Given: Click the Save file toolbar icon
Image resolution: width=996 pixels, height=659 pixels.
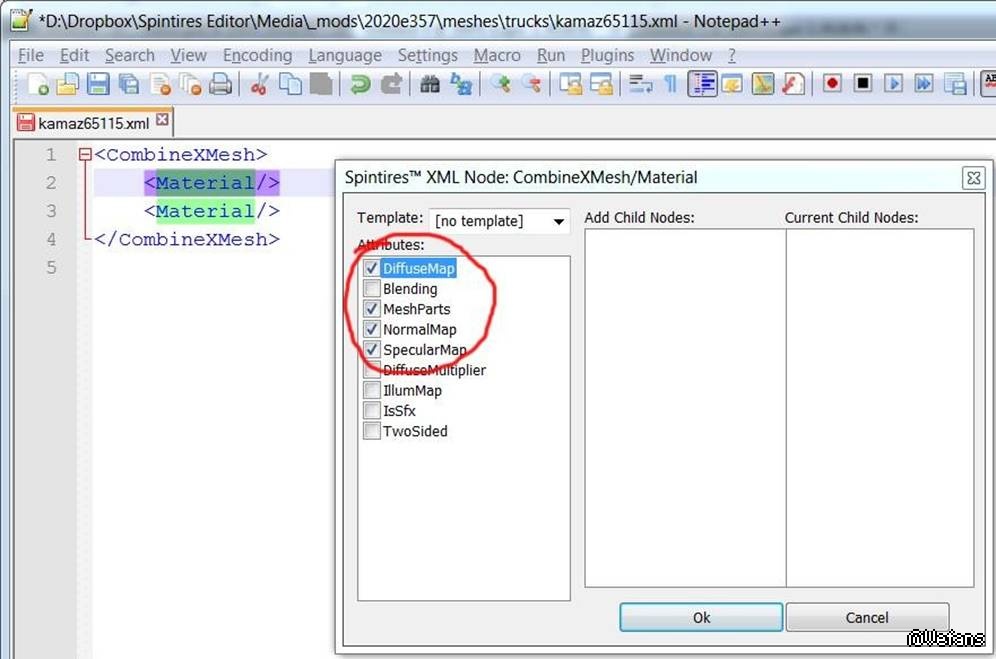Looking at the screenshot, I should 99,85.
